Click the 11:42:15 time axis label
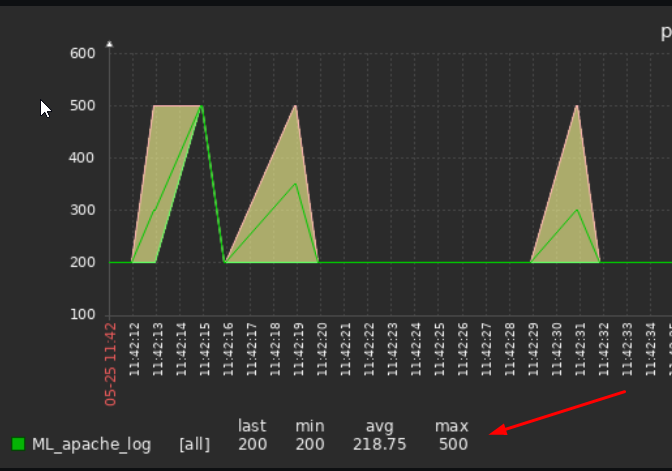 pos(204,350)
